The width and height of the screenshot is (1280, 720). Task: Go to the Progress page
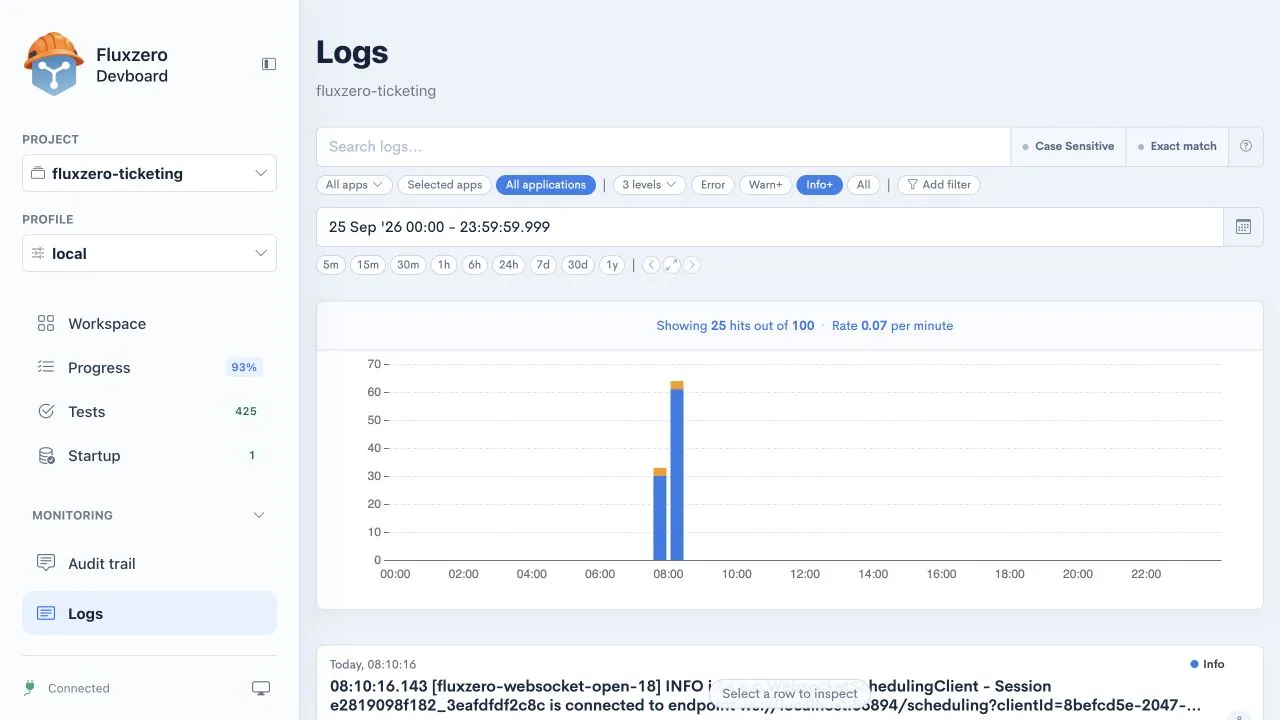[x=150, y=367]
